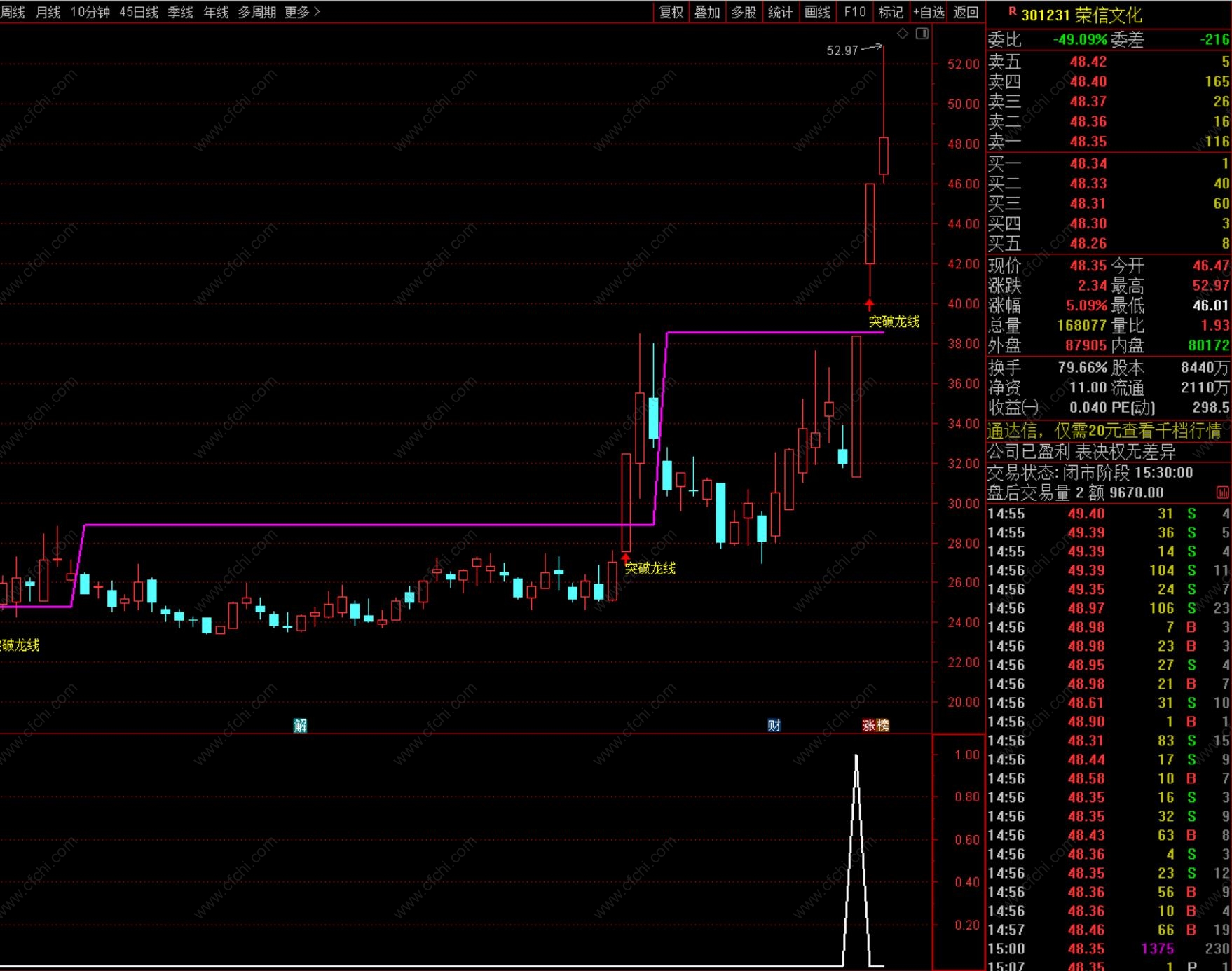Click the 复权 adjustment button
The image size is (1232, 971).
(671, 12)
